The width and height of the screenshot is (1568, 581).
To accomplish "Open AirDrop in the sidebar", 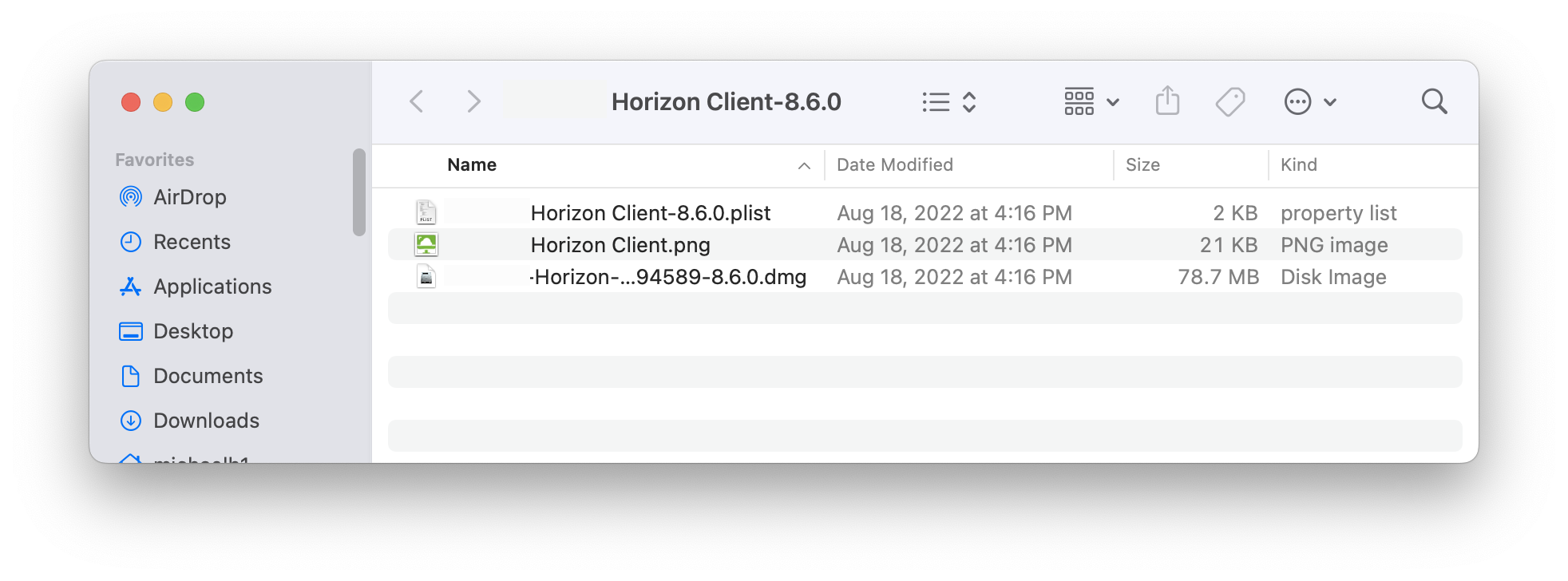I will point(189,197).
